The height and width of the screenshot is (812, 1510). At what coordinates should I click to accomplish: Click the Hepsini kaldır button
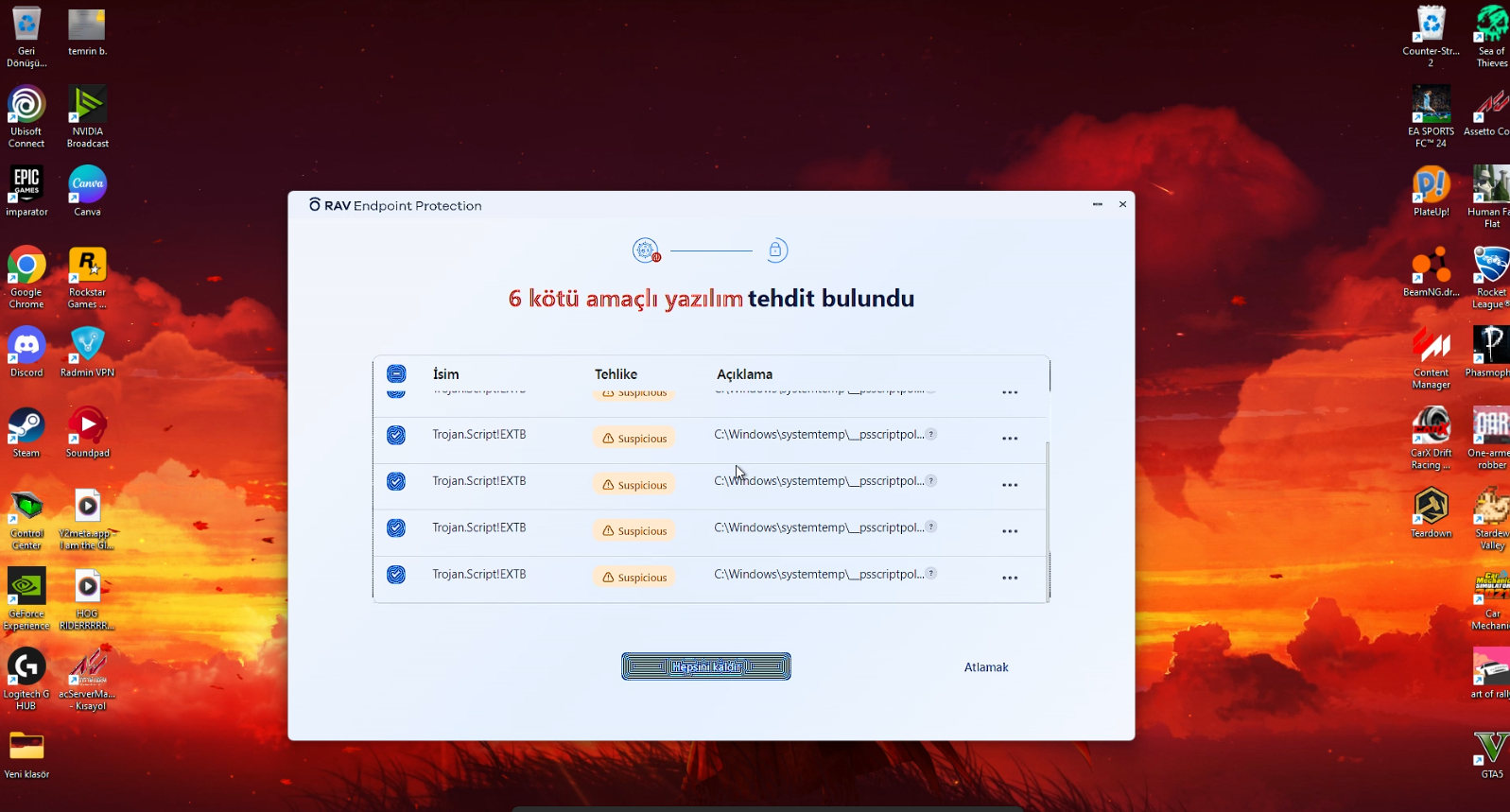click(706, 666)
